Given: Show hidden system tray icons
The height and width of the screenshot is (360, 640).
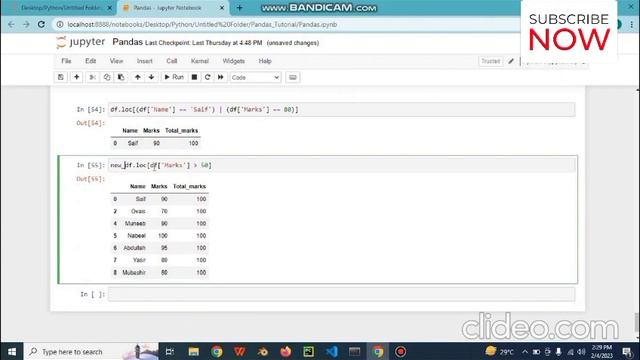Looking at the screenshot, I should tap(525, 352).
